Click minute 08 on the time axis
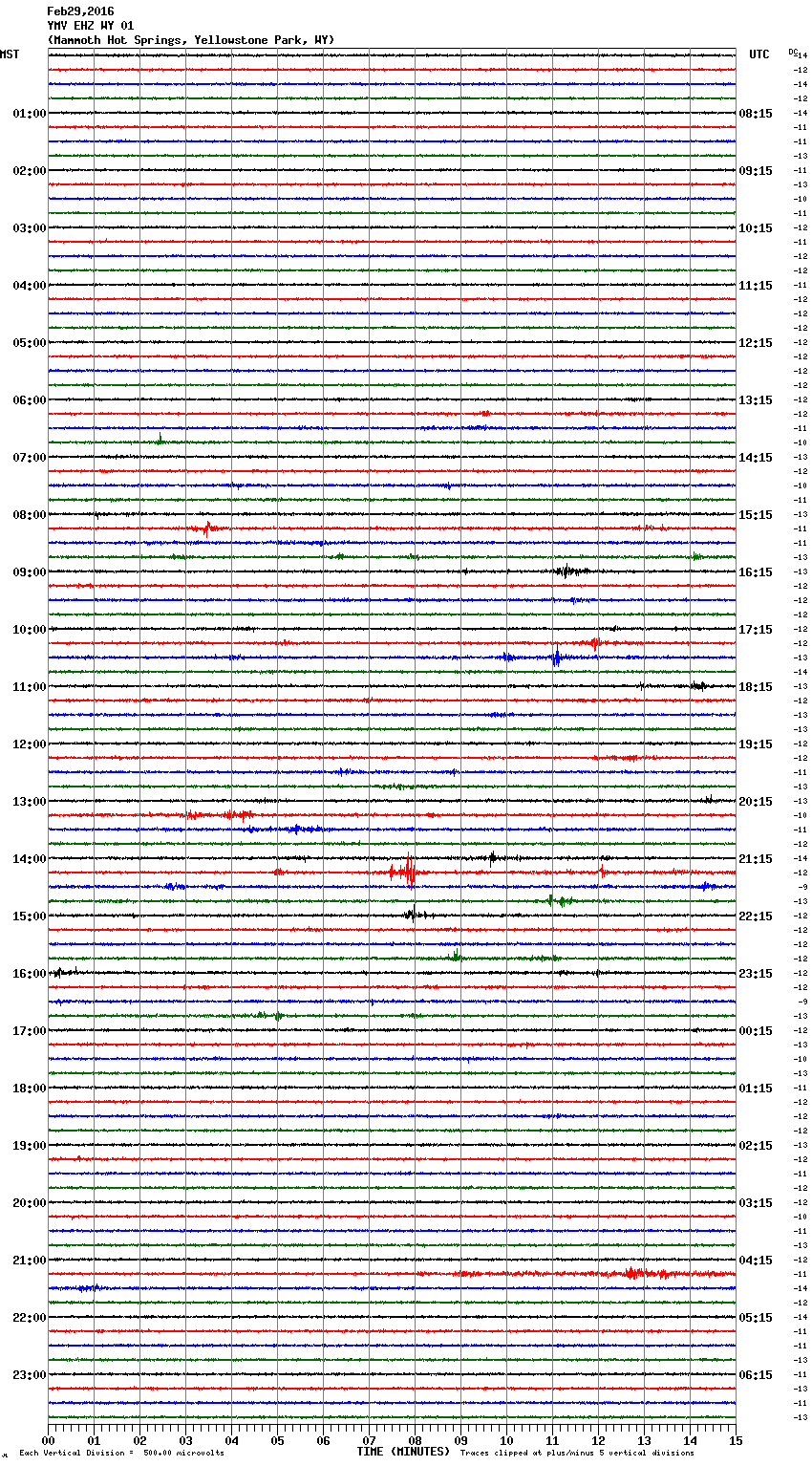Screen dimensions: 812x1466 tap(415, 1440)
